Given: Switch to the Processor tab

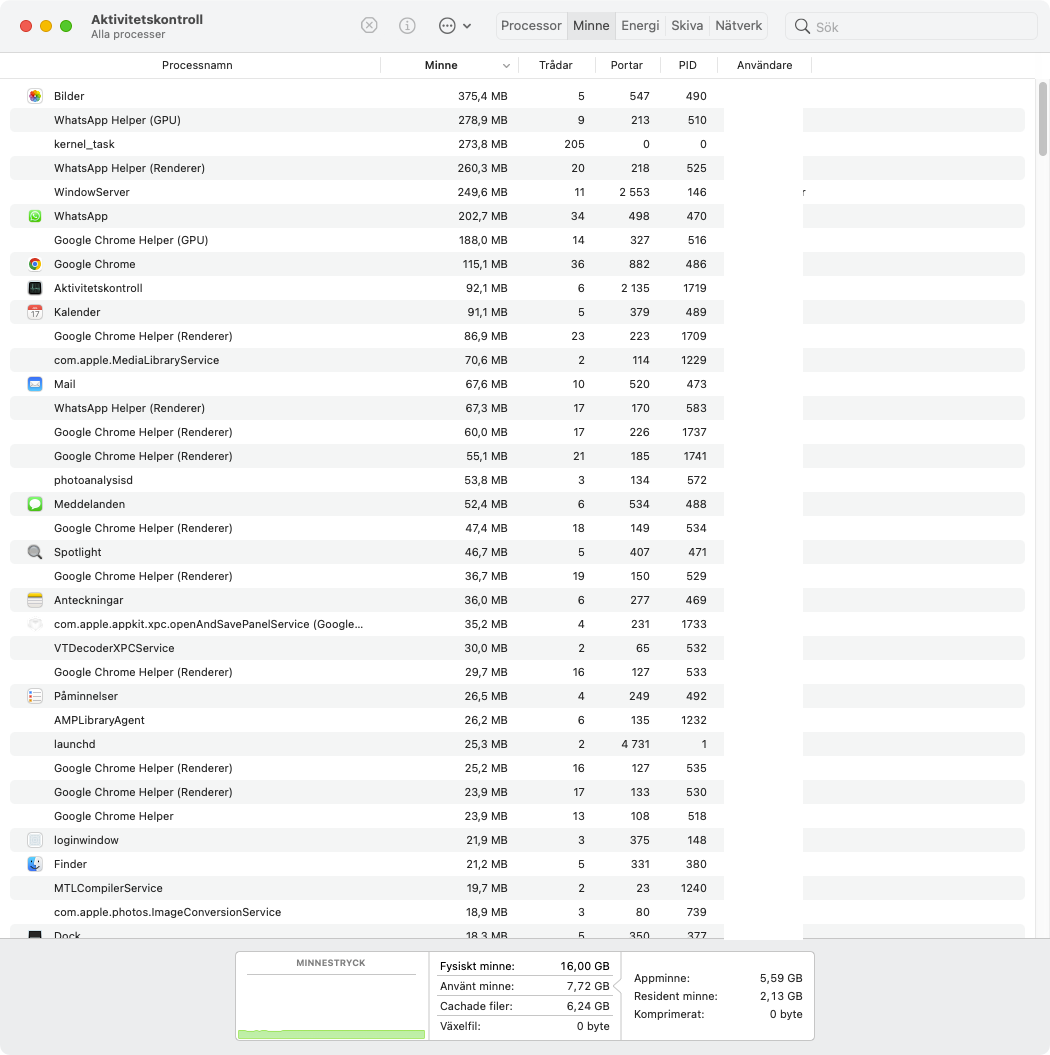Looking at the screenshot, I should pyautogui.click(x=531, y=26).
